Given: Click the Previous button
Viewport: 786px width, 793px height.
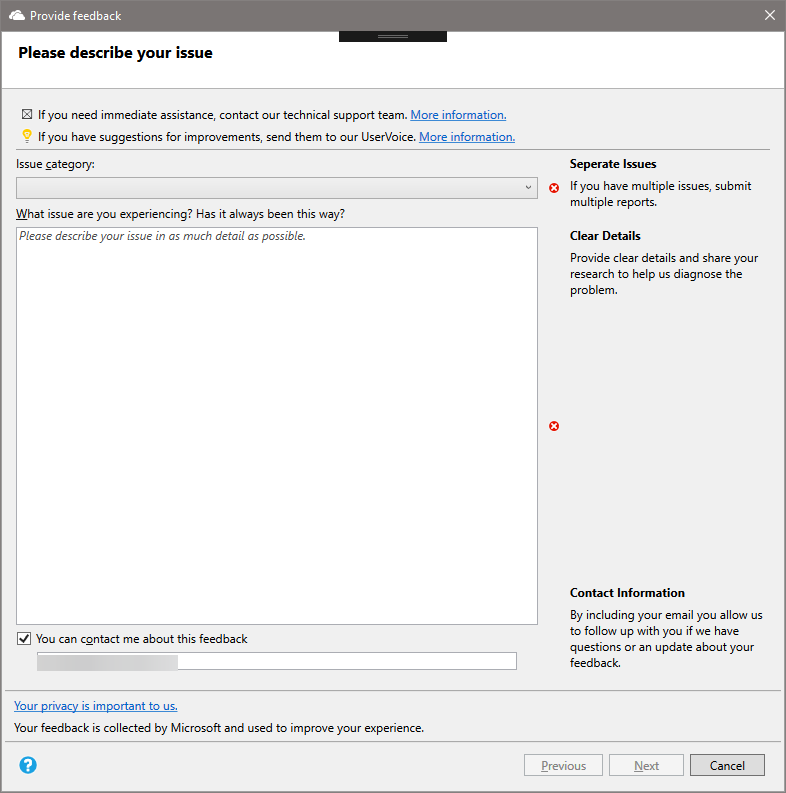Looking at the screenshot, I should coord(563,766).
